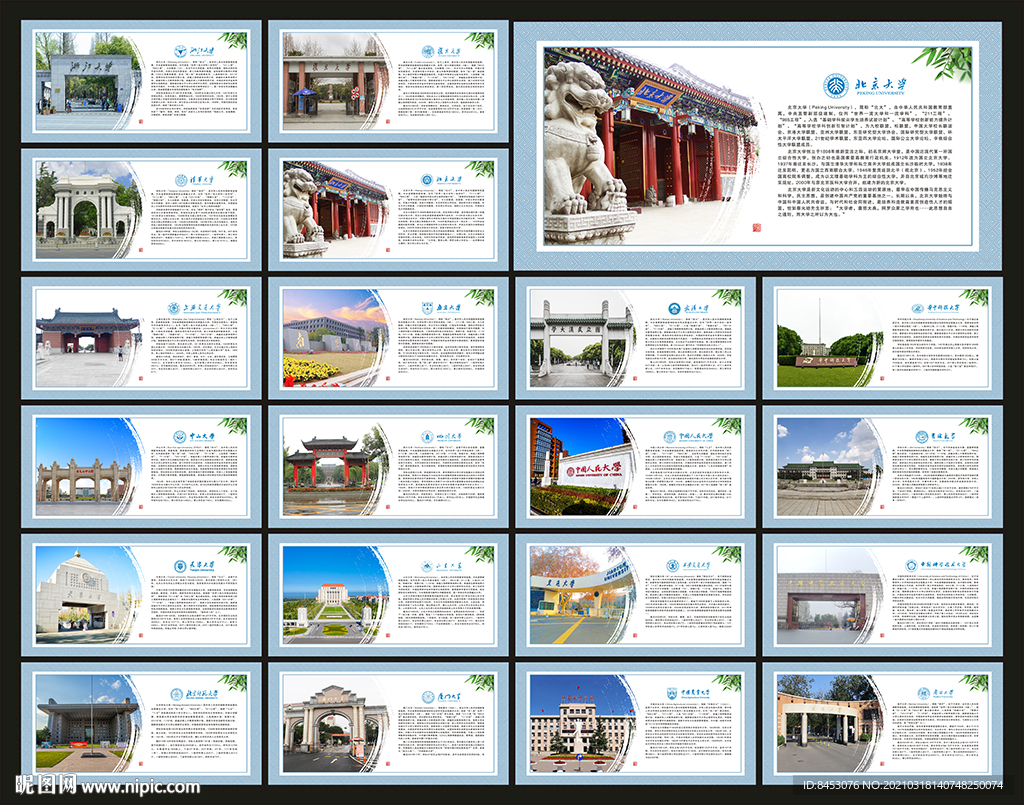
Task: Select the Shandong University aerial campus photo
Action: (336, 595)
